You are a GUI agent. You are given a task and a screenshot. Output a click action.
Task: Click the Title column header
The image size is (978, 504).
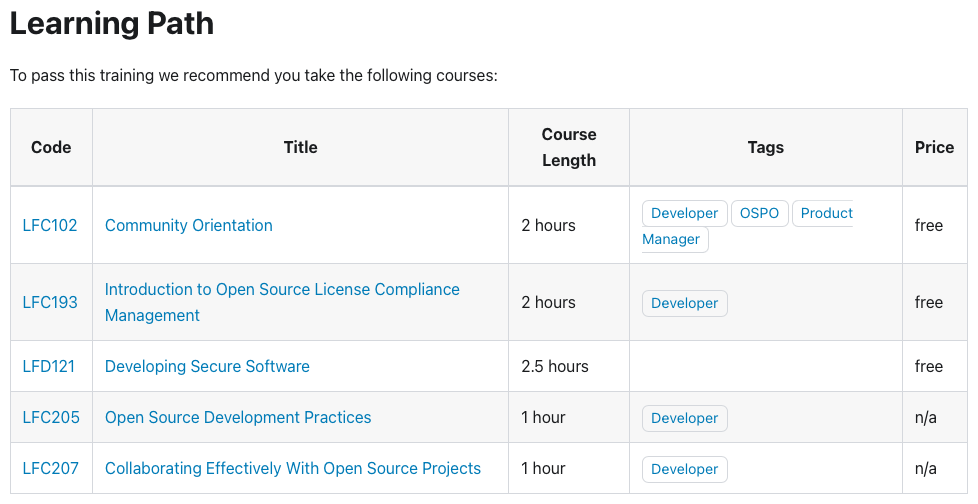(300, 147)
